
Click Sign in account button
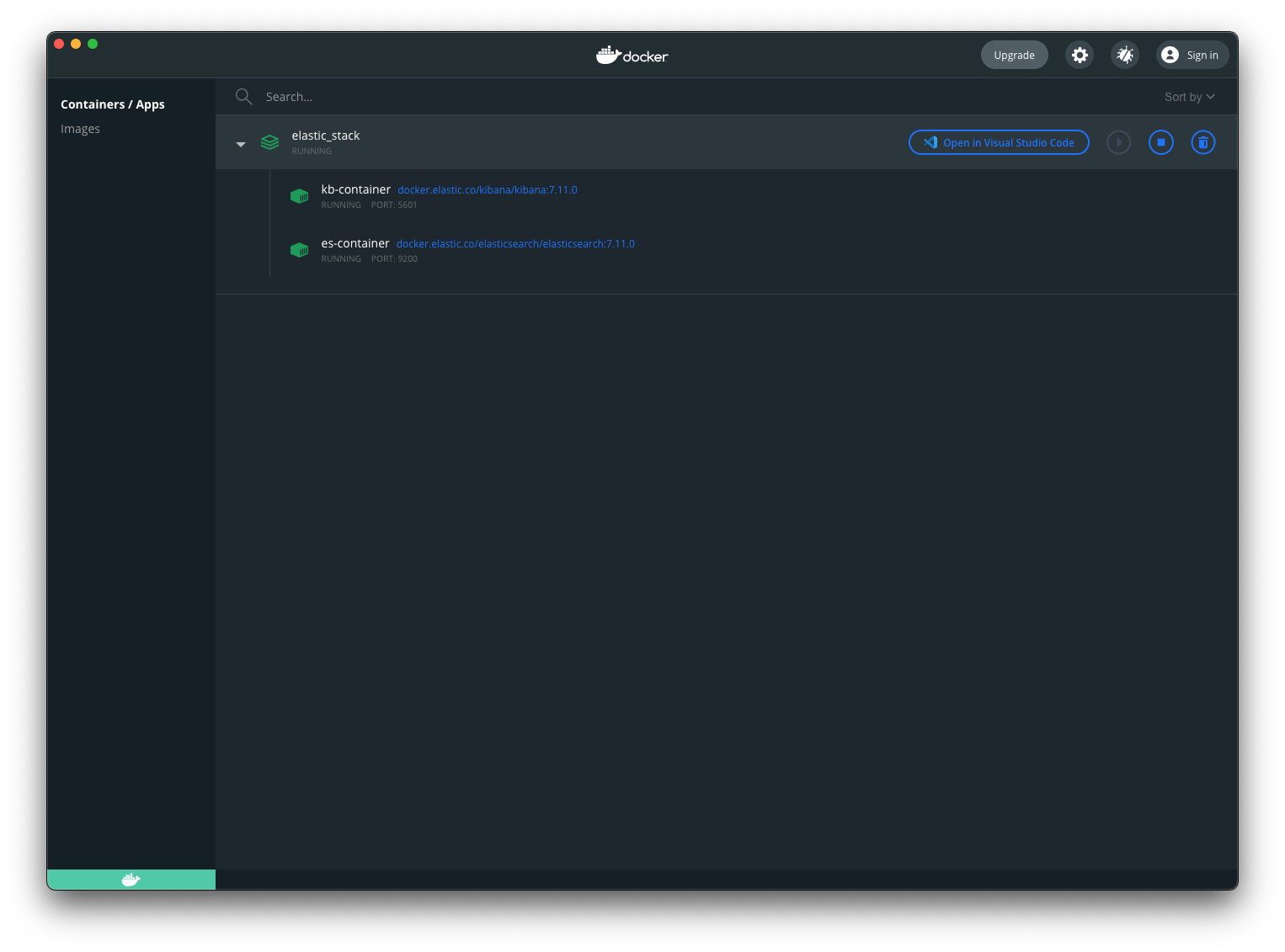1192,56
